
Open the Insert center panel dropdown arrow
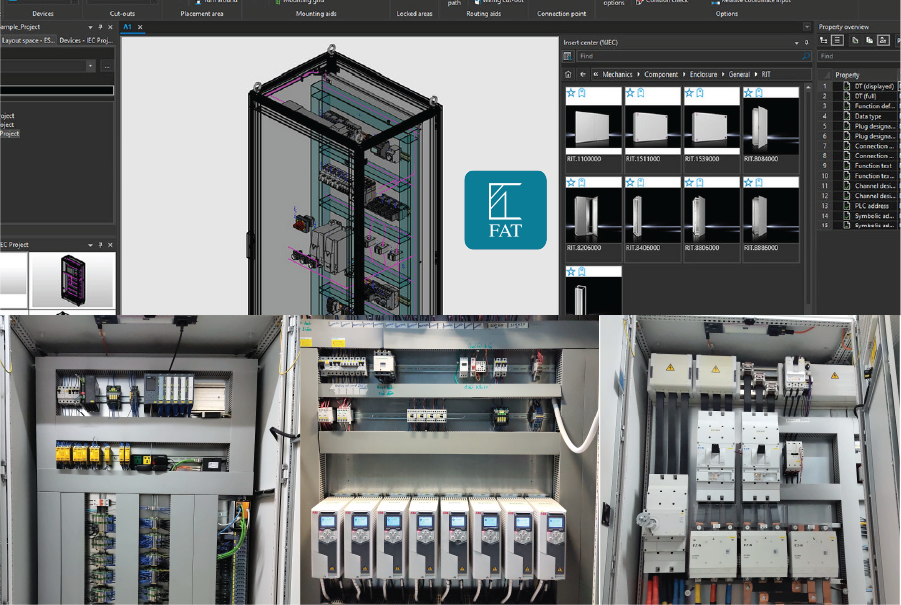[x=796, y=43]
